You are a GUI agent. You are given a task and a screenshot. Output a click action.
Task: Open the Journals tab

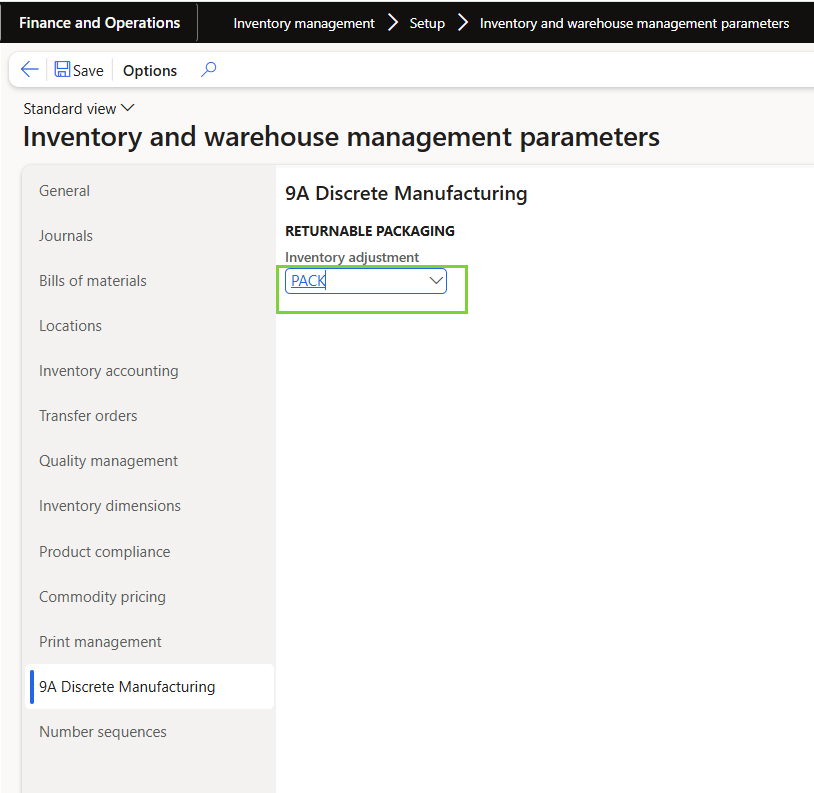coord(66,236)
